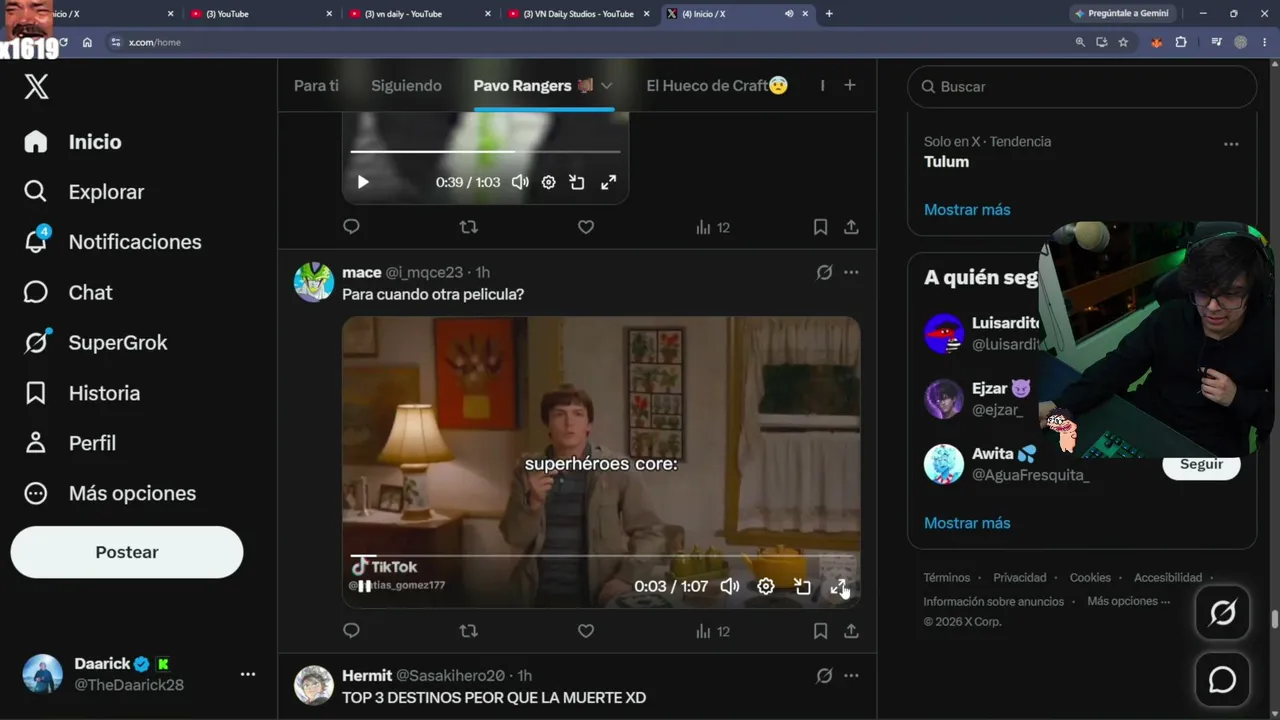Open Explorar from the sidebar
This screenshot has height=720, width=1280.
tap(84, 192)
